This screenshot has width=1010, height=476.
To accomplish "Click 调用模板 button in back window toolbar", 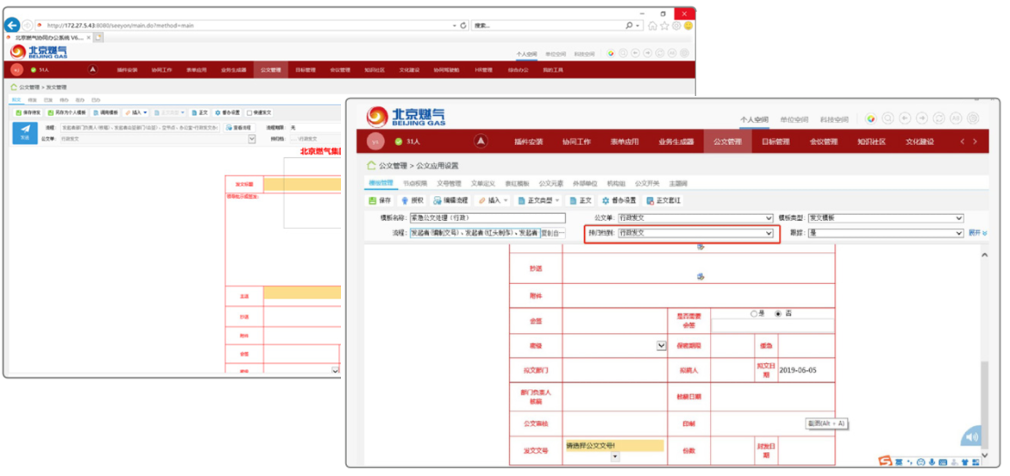I will click(x=106, y=112).
